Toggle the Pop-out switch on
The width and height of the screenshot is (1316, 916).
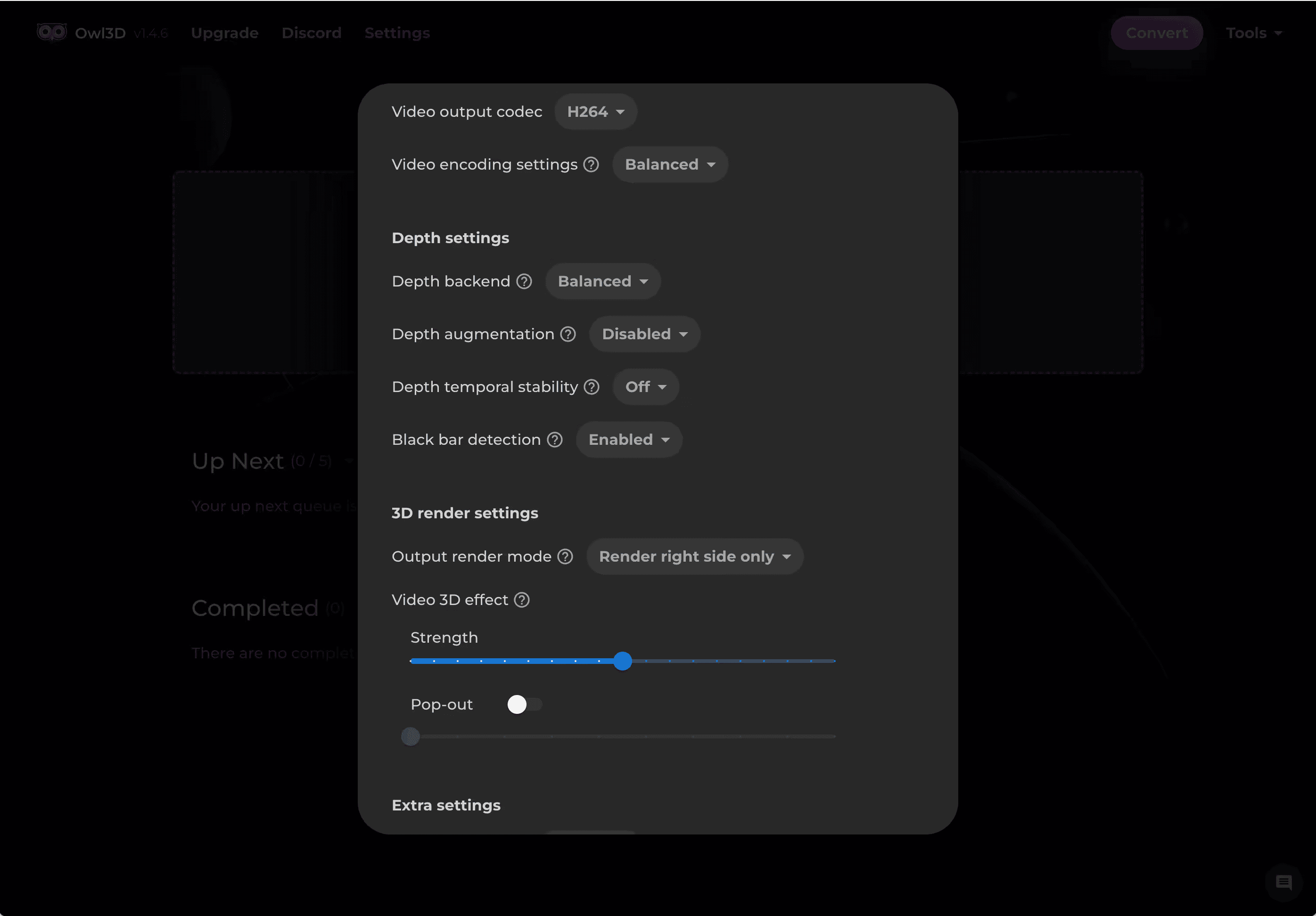pos(524,704)
